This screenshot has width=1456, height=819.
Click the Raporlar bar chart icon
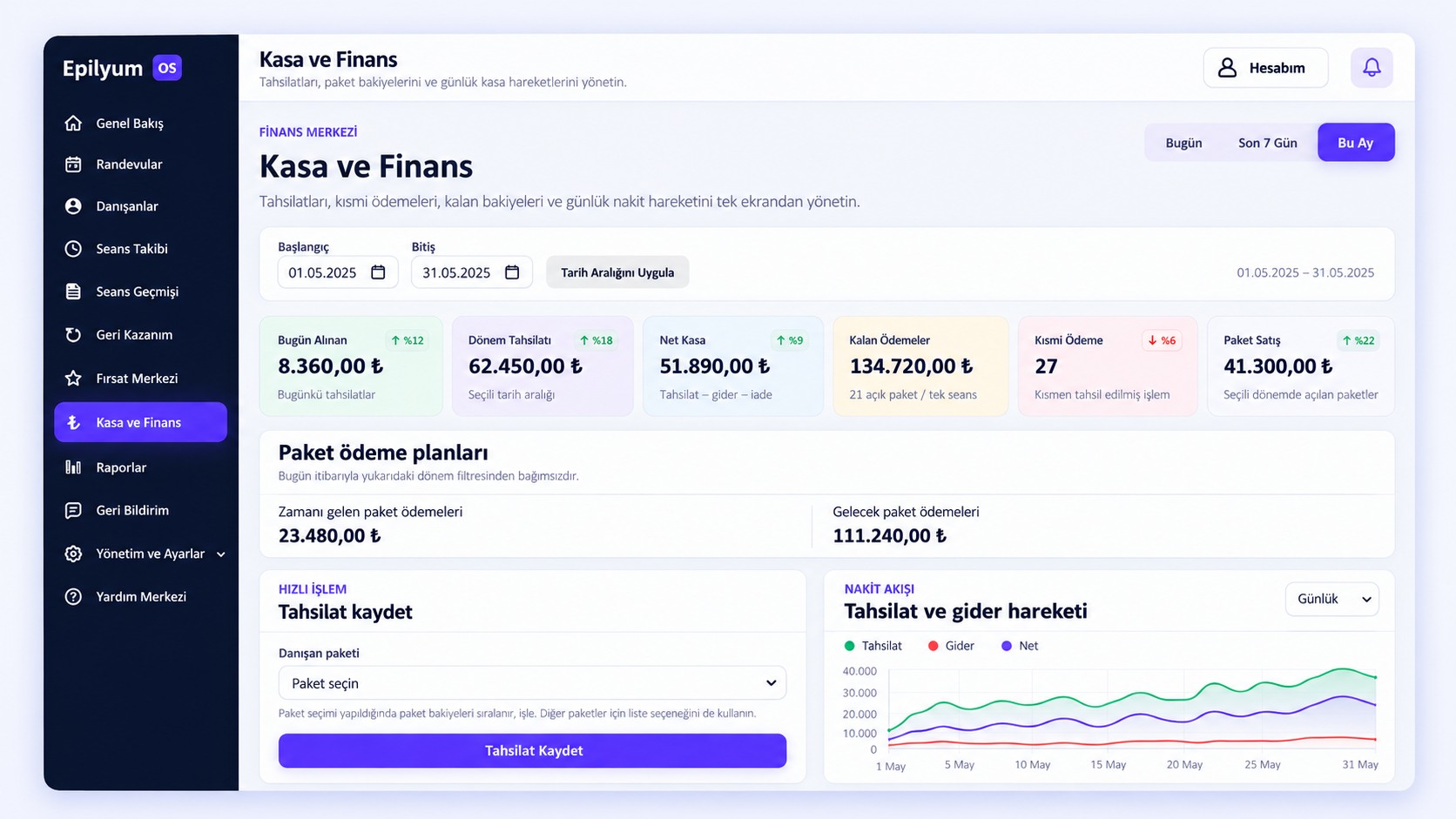click(x=73, y=467)
